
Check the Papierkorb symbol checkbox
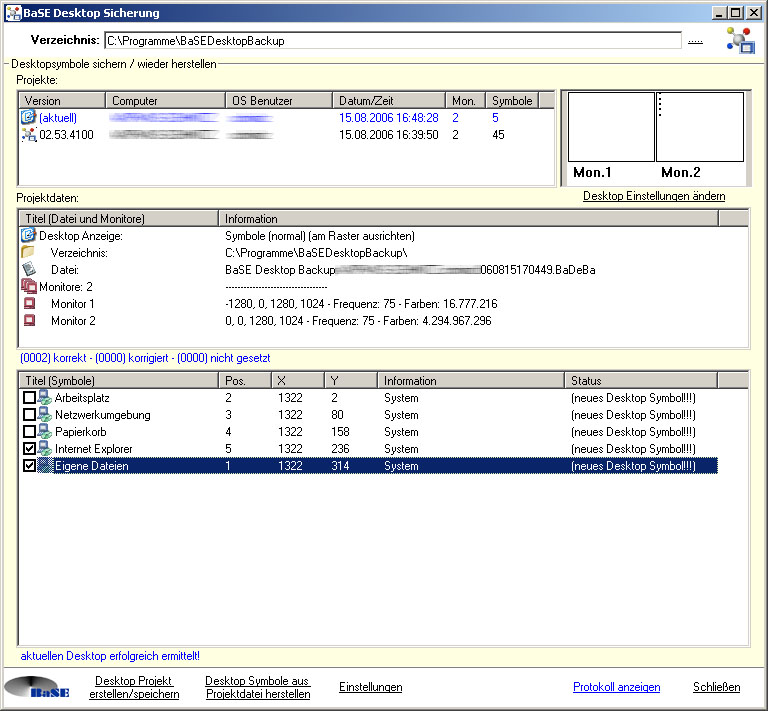coord(29,432)
